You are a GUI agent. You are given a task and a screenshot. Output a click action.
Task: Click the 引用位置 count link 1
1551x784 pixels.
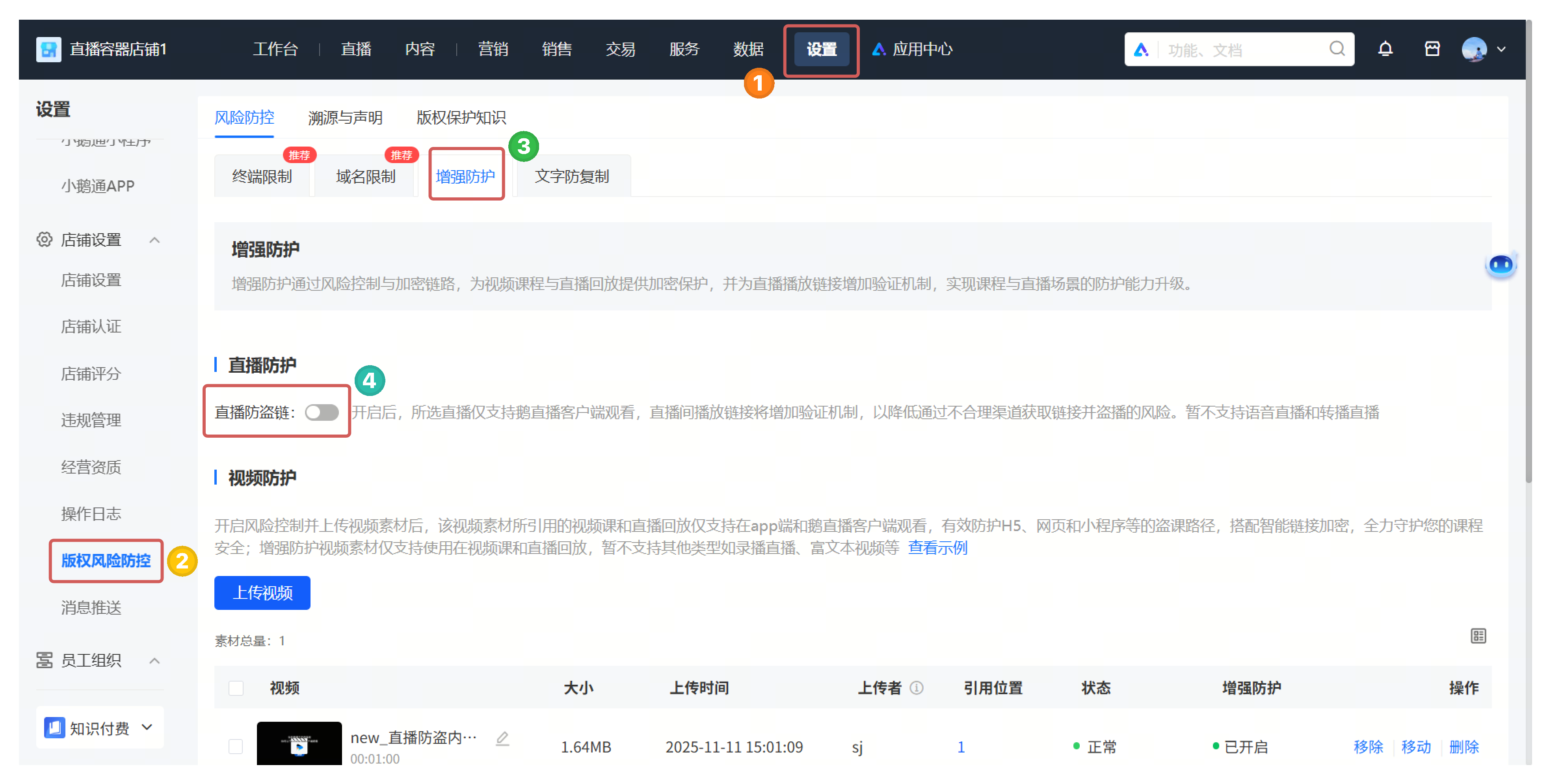tap(960, 747)
